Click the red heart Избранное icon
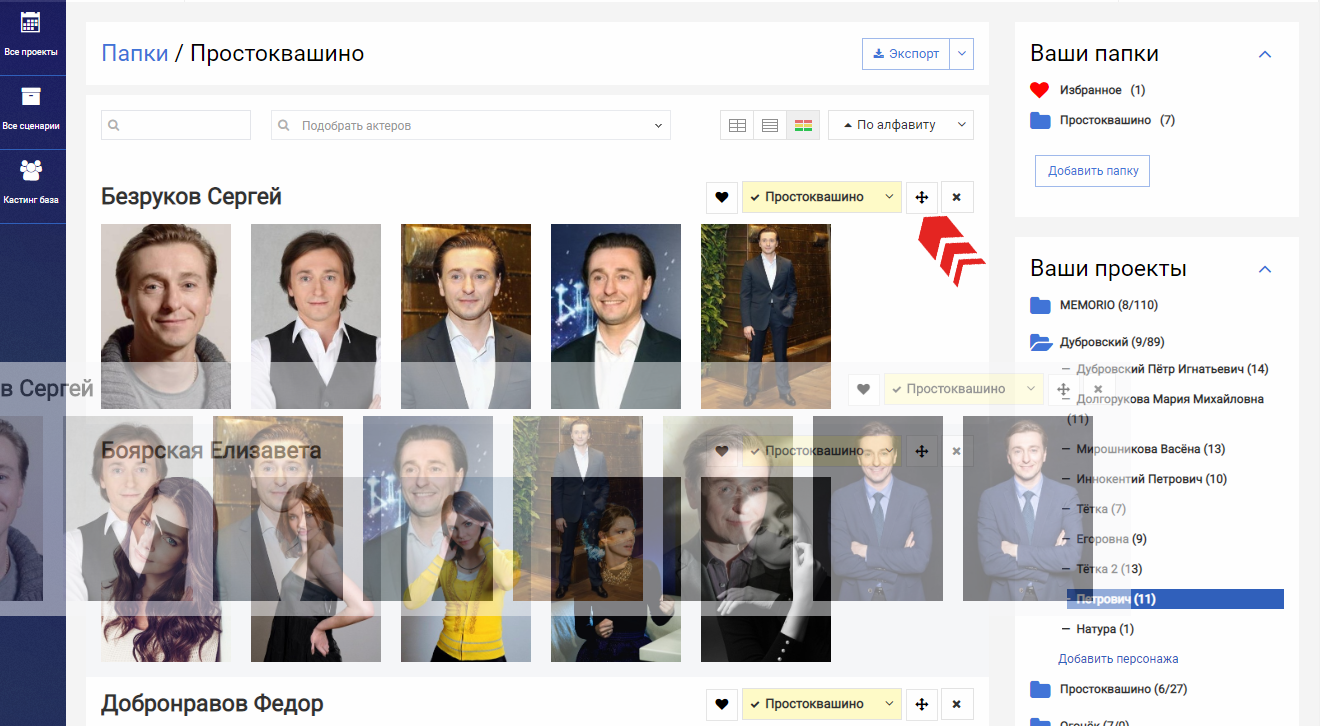 (x=1040, y=90)
